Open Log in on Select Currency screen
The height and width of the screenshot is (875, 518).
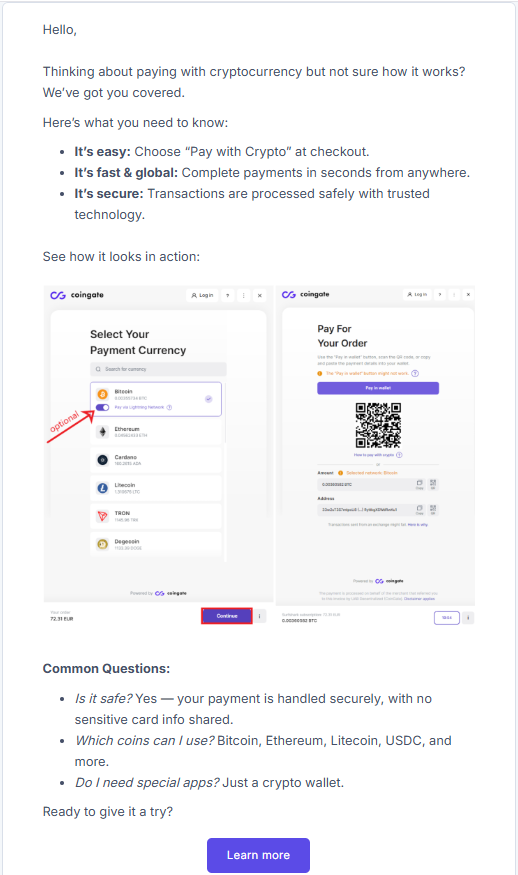coord(202,295)
